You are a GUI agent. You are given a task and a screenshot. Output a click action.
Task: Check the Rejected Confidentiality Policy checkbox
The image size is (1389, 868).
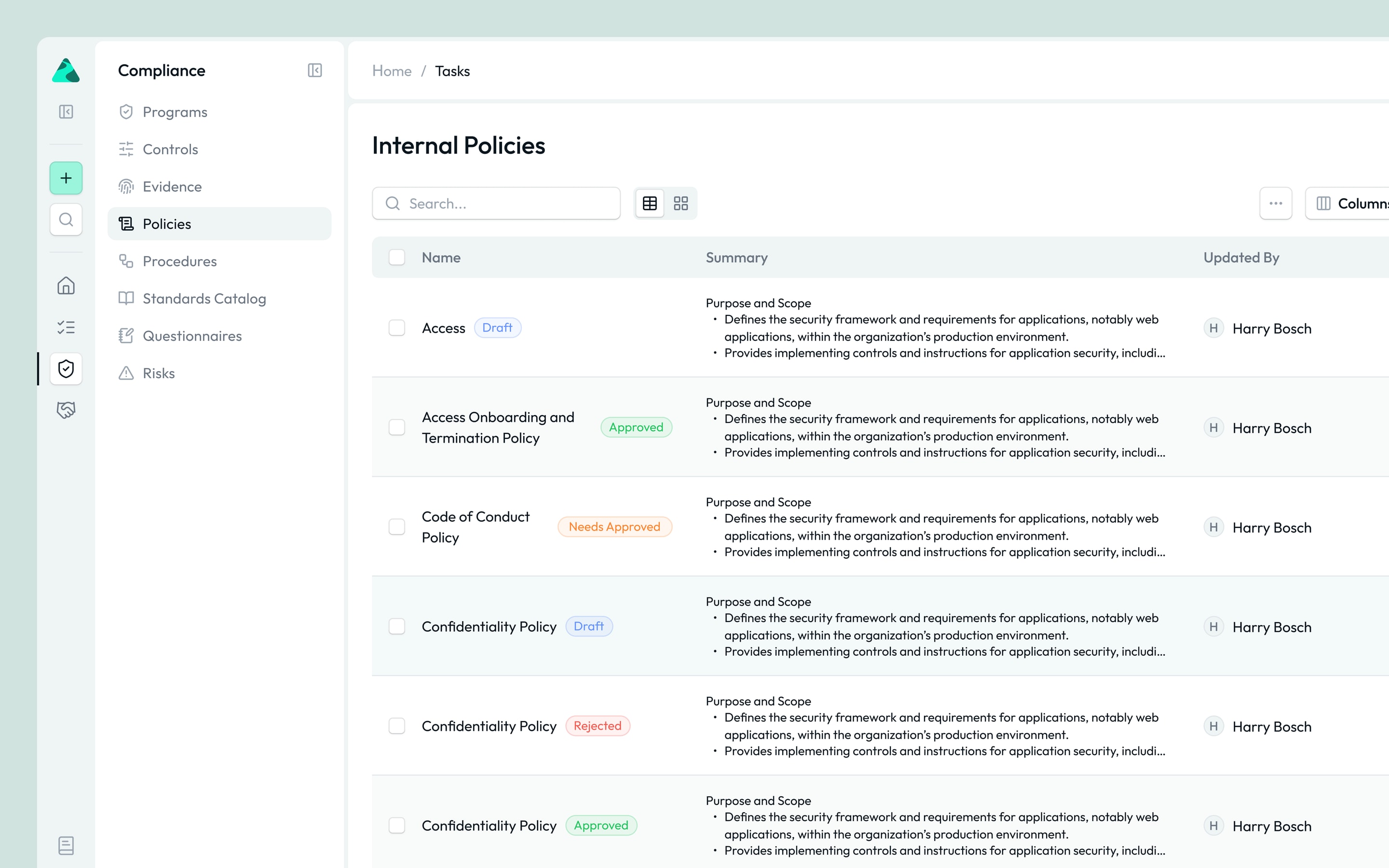click(x=396, y=726)
